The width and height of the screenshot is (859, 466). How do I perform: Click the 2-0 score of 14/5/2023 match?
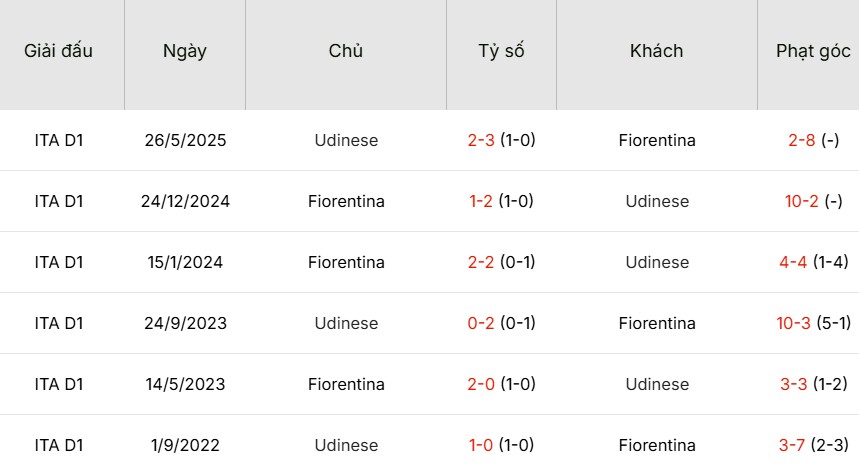click(482, 384)
